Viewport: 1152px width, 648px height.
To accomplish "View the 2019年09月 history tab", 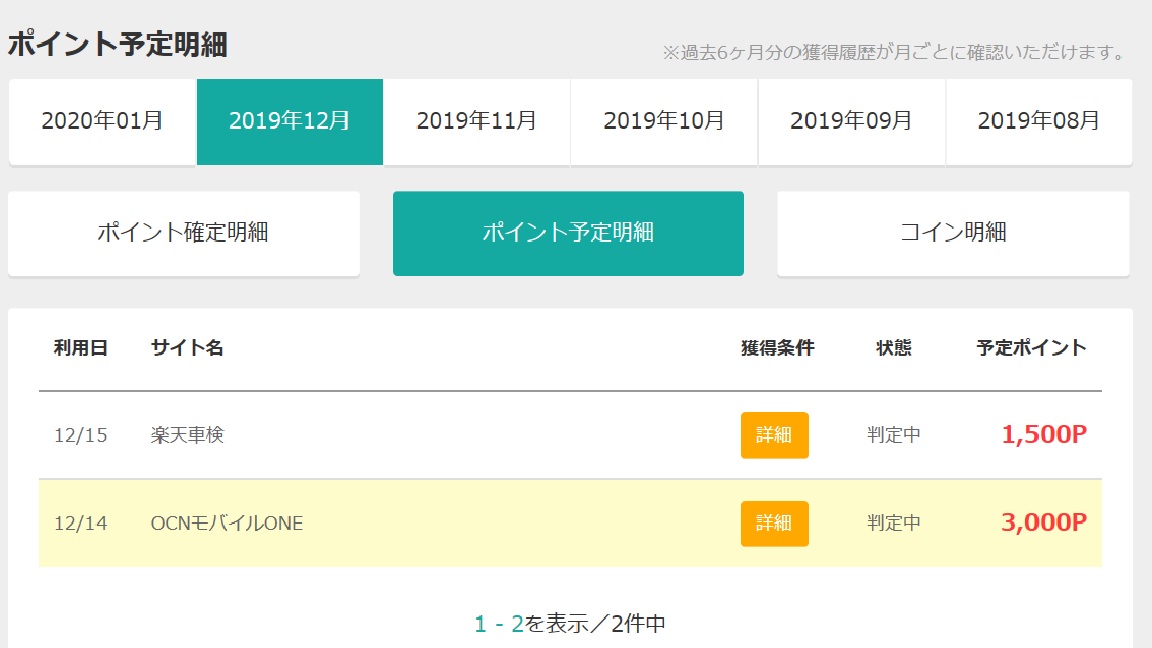I will click(x=852, y=122).
